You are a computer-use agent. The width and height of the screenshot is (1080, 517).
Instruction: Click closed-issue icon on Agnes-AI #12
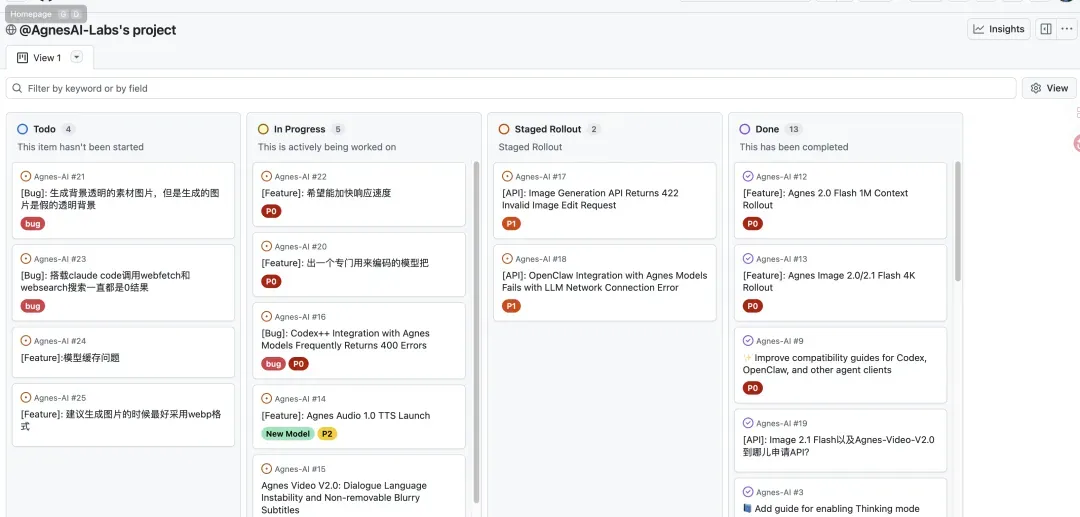[x=748, y=176]
